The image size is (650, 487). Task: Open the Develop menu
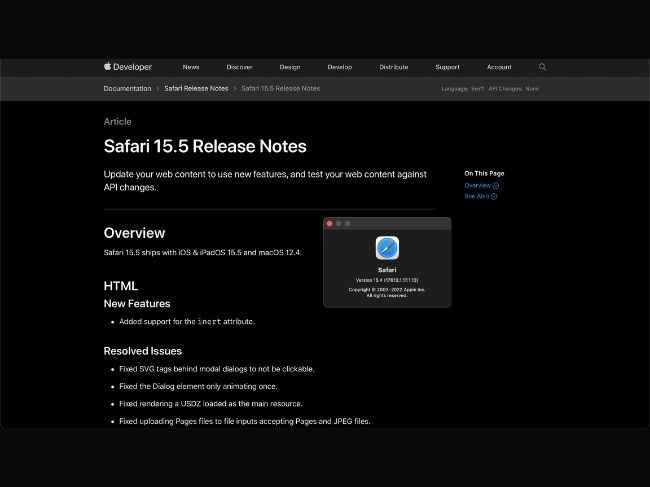(x=340, y=67)
